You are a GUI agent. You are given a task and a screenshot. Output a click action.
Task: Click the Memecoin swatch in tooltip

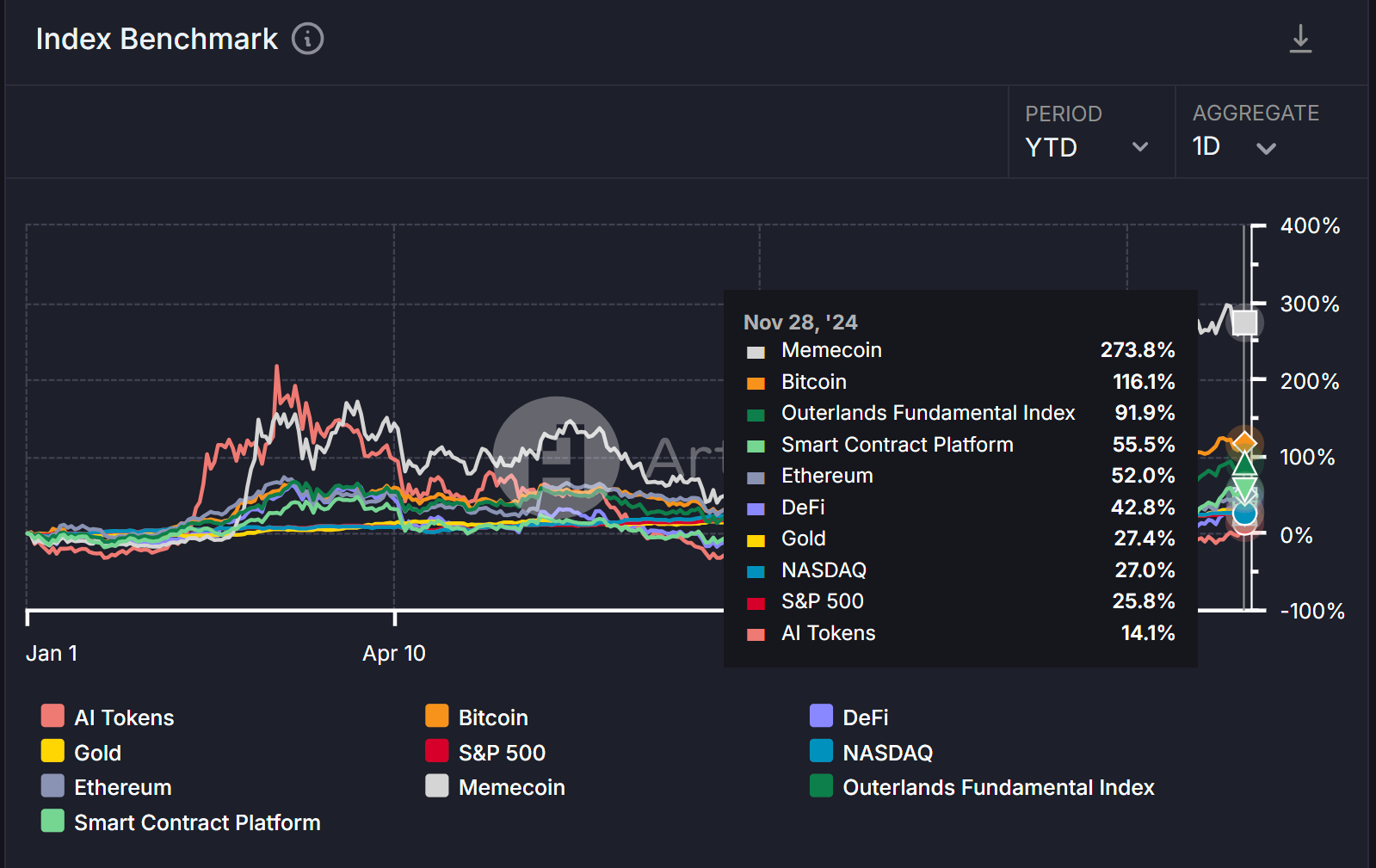click(756, 352)
